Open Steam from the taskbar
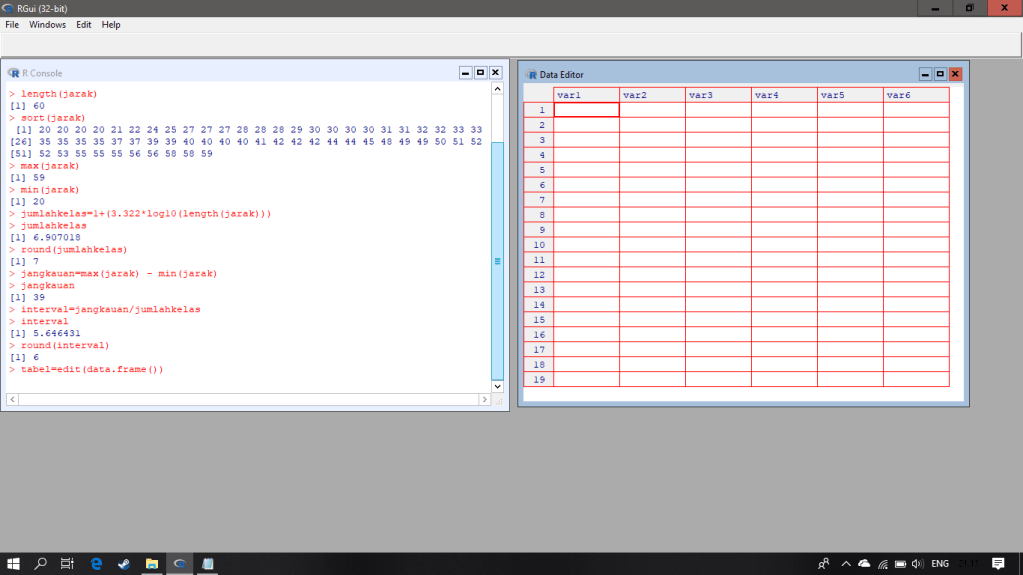Screen dimensions: 1023x575 click(124, 564)
